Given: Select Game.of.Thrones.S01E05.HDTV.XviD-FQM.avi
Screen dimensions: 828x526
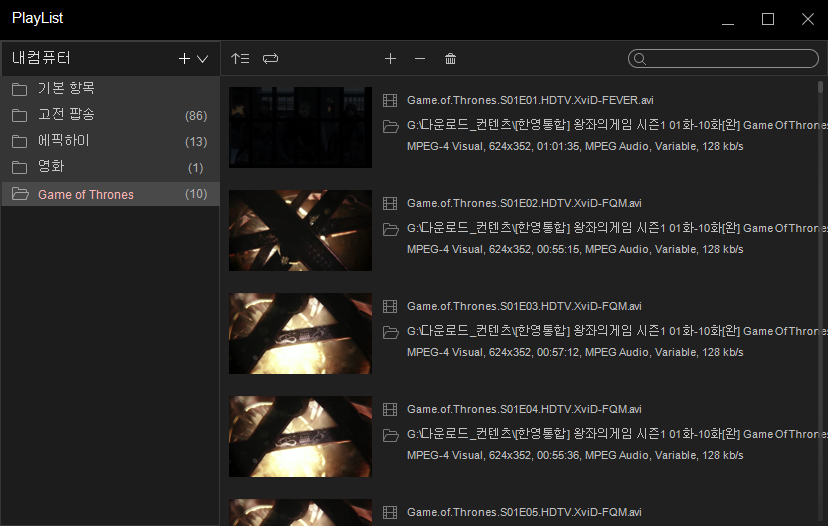Looking at the screenshot, I should [x=524, y=512].
